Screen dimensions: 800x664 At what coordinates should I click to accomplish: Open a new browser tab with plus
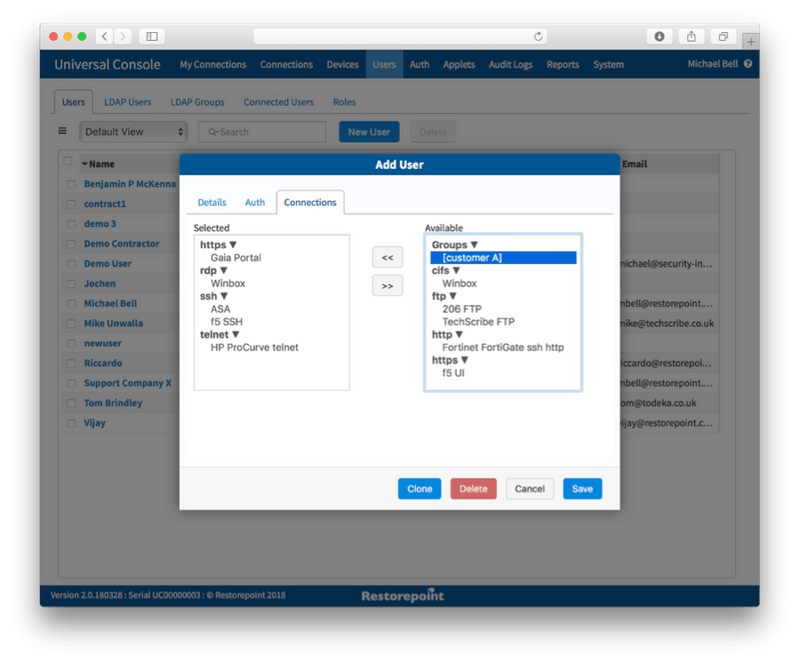click(x=751, y=42)
